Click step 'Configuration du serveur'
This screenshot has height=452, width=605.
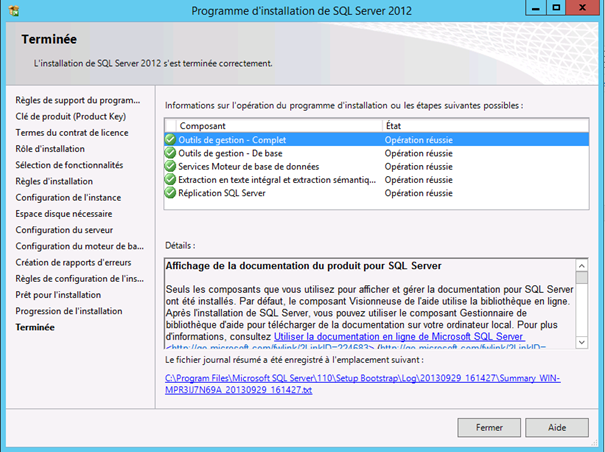click(64, 230)
